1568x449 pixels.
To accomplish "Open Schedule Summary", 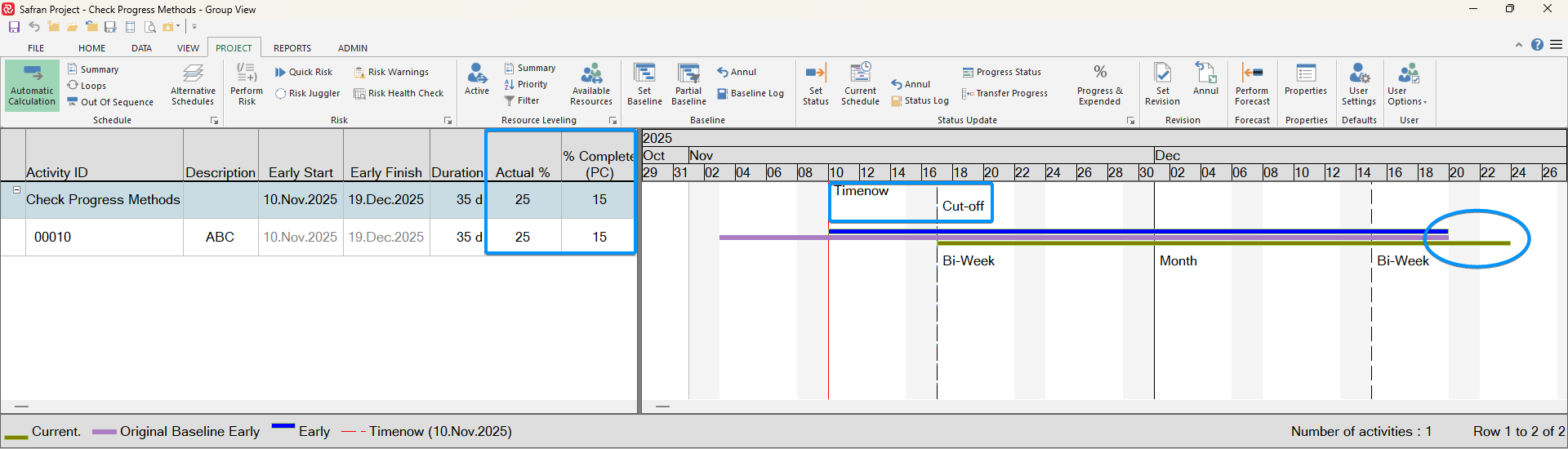I will click(93, 69).
